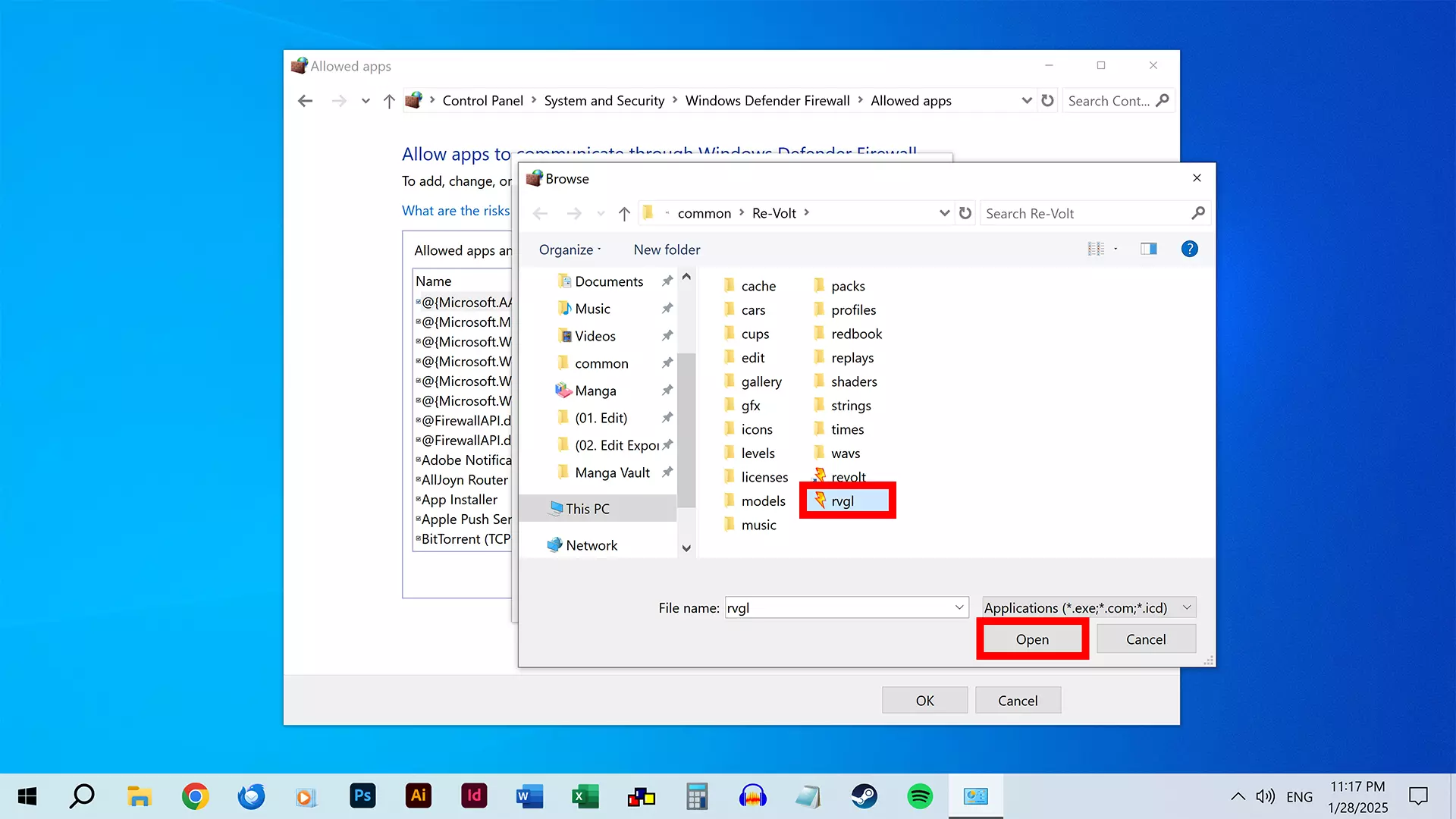Go up one folder level in Browse
Screen dimensions: 1456x819
[624, 214]
